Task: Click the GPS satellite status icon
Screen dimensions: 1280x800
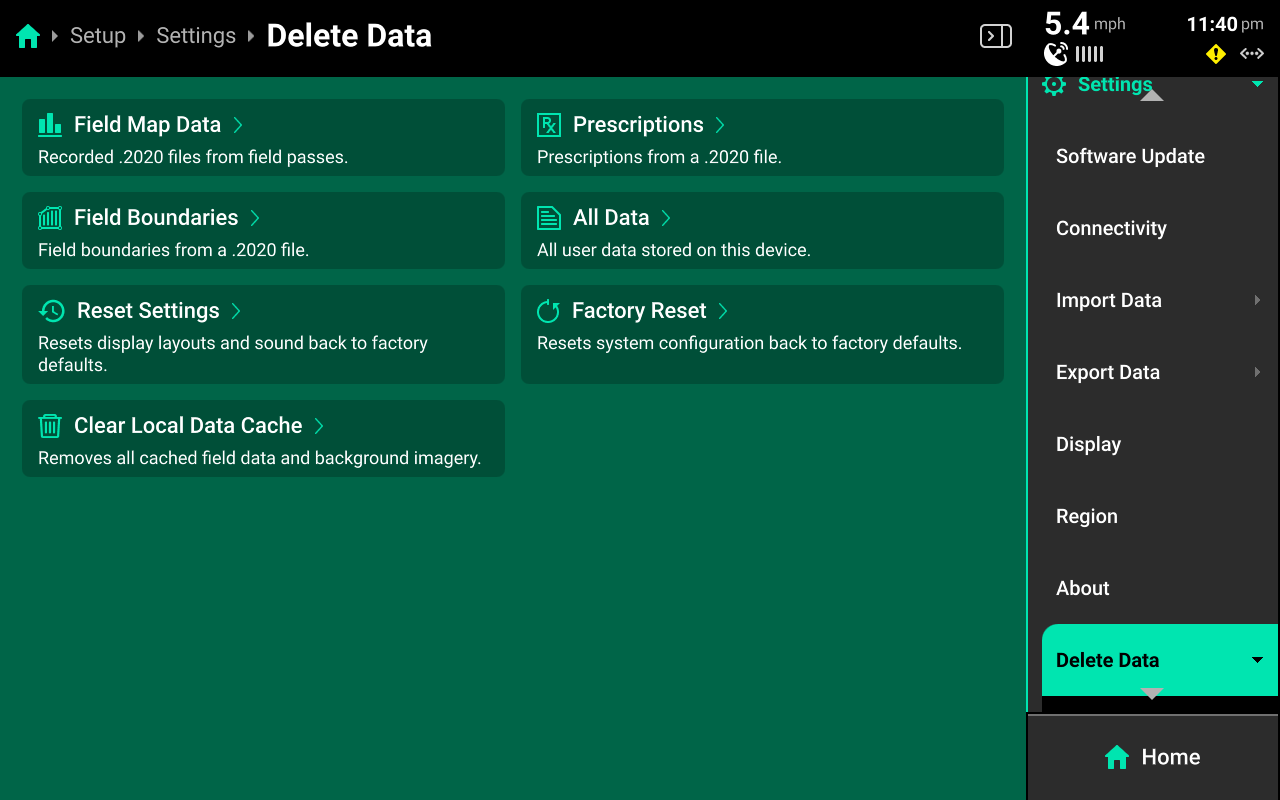Action: pos(1056,54)
